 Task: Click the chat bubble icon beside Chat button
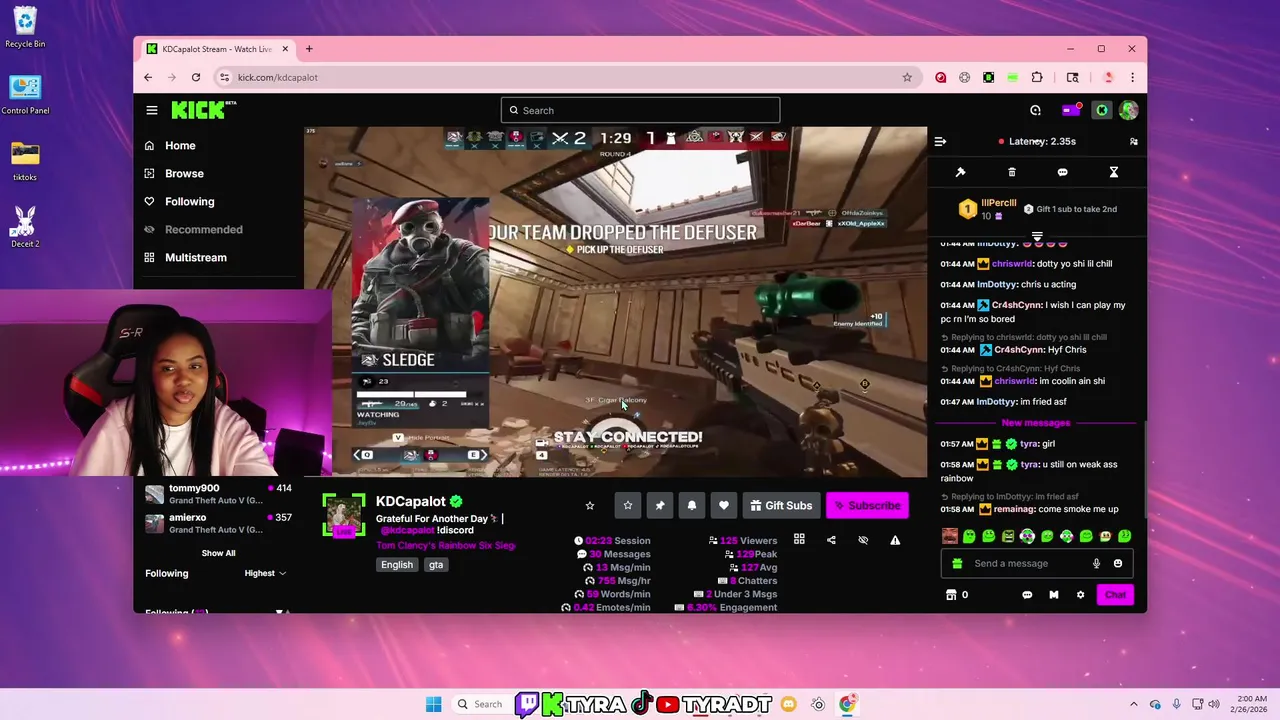point(1027,594)
